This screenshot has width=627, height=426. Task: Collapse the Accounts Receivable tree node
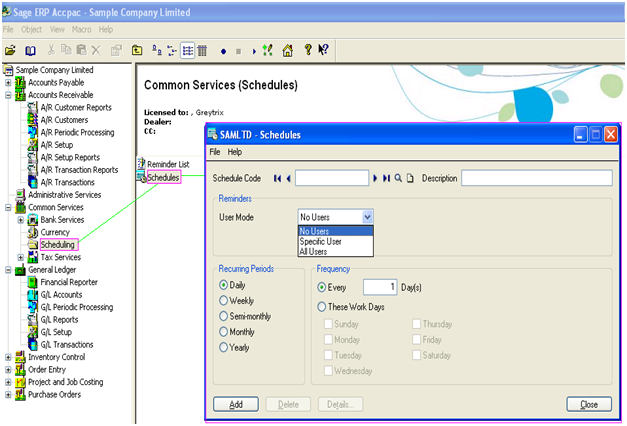pos(8,95)
